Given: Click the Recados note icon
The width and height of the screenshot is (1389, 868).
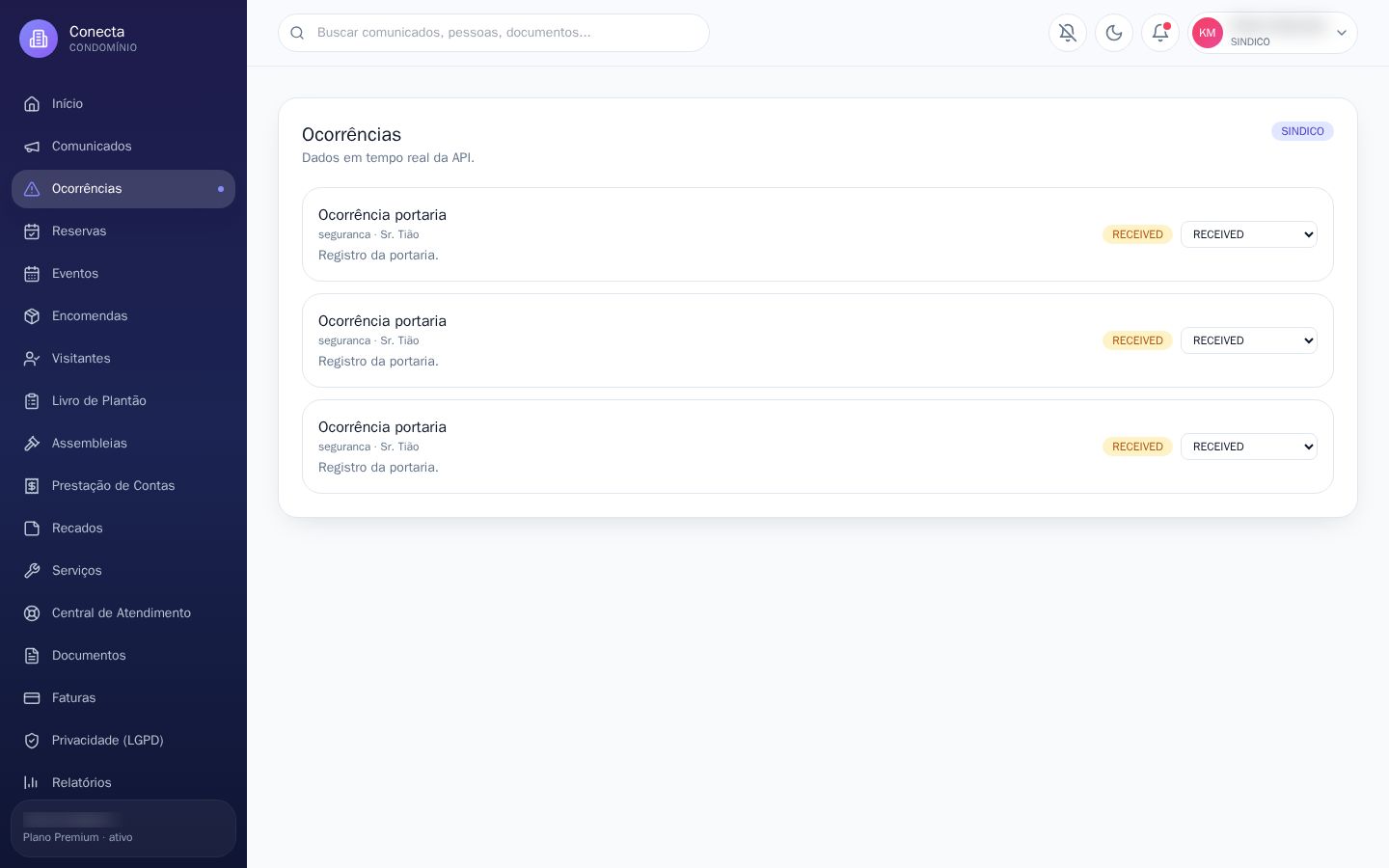Looking at the screenshot, I should pos(32,529).
